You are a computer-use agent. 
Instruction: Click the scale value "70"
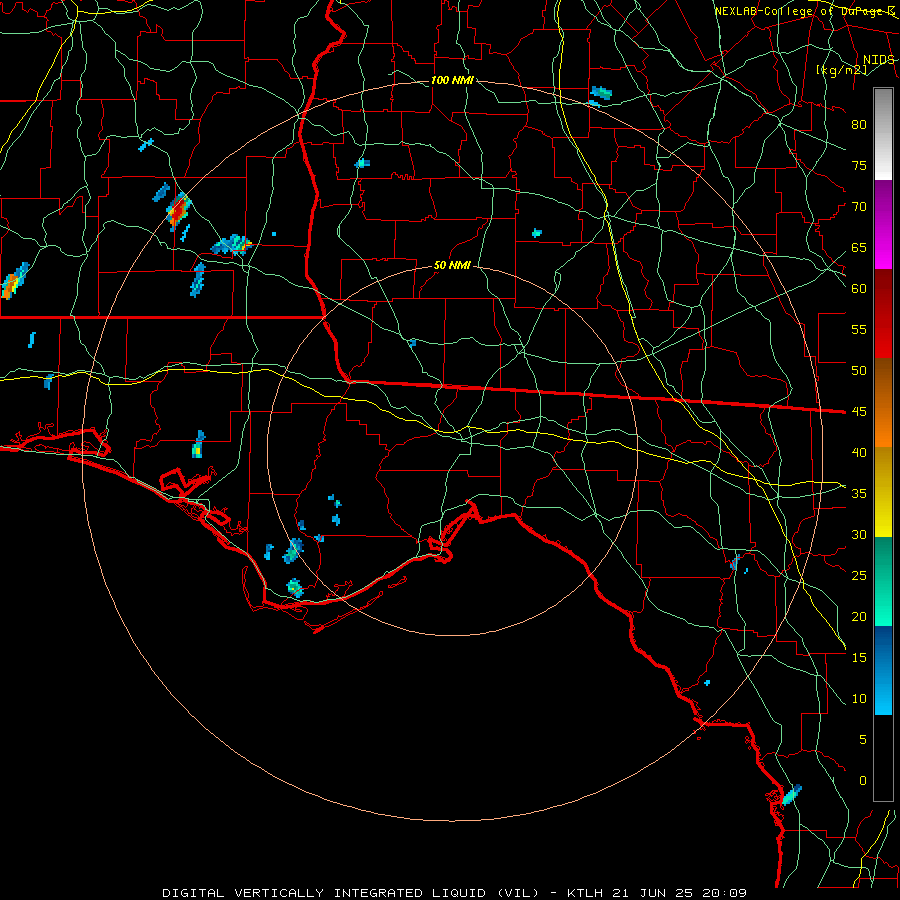859,207
